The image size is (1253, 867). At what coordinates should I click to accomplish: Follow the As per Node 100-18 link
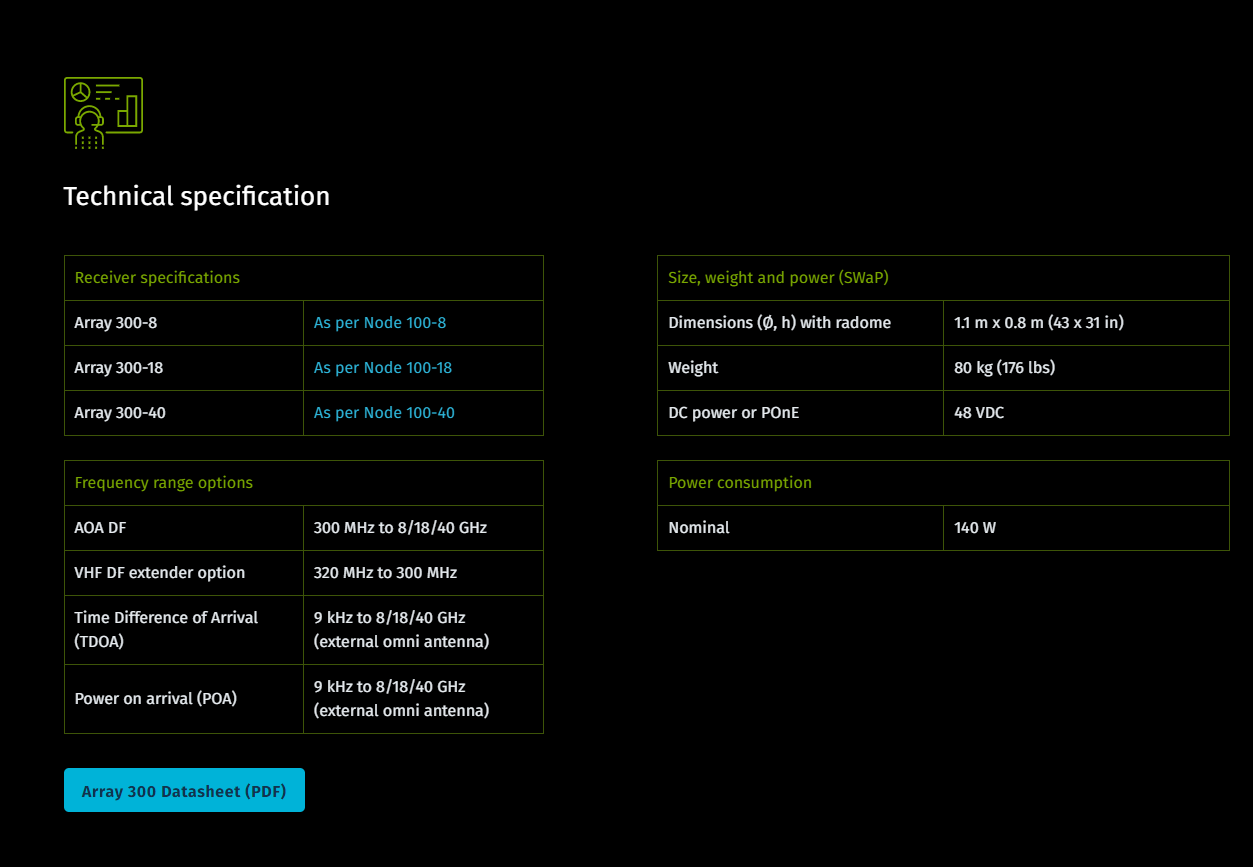[383, 368]
